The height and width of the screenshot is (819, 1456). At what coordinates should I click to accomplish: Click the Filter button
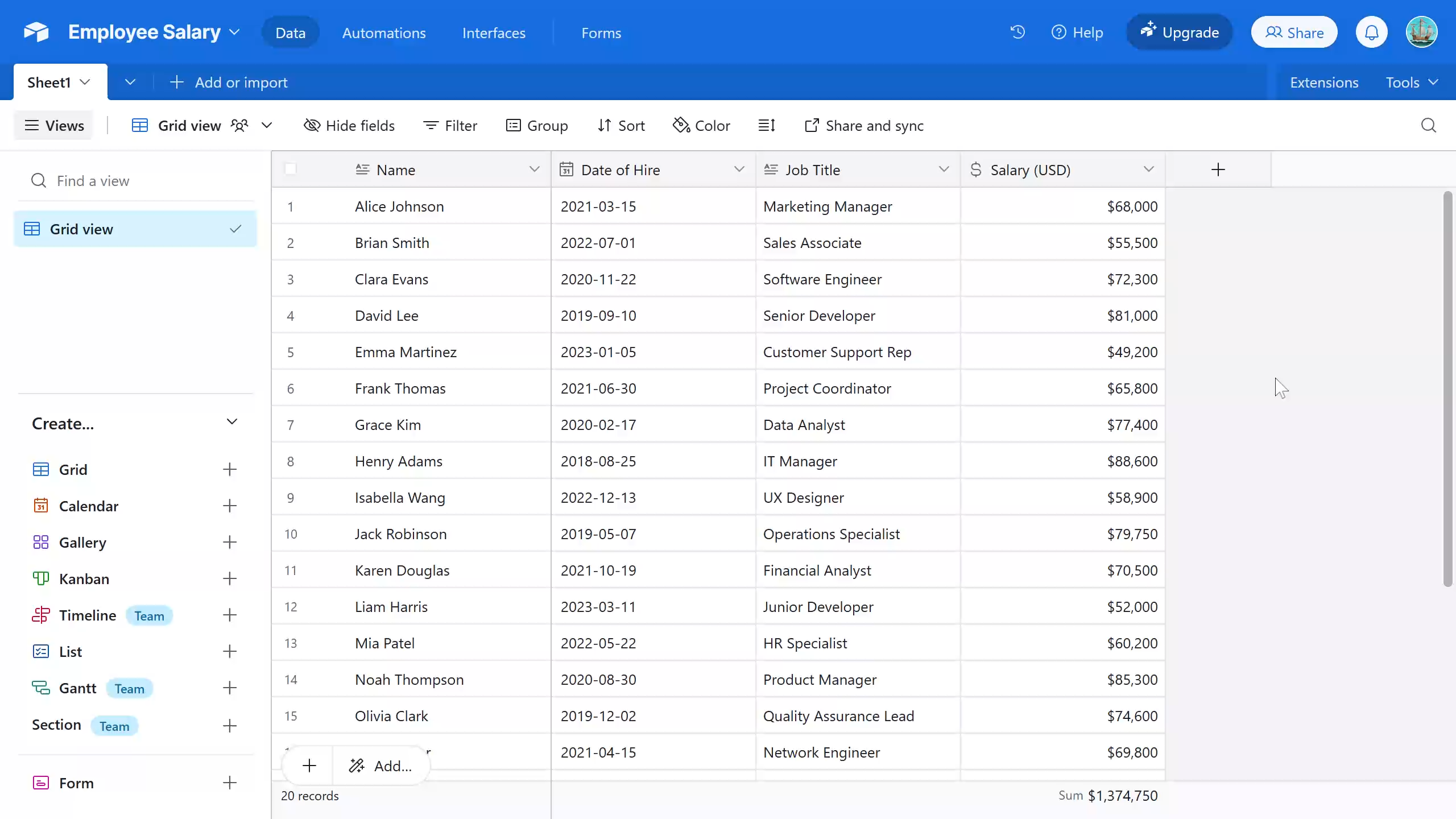coord(450,126)
